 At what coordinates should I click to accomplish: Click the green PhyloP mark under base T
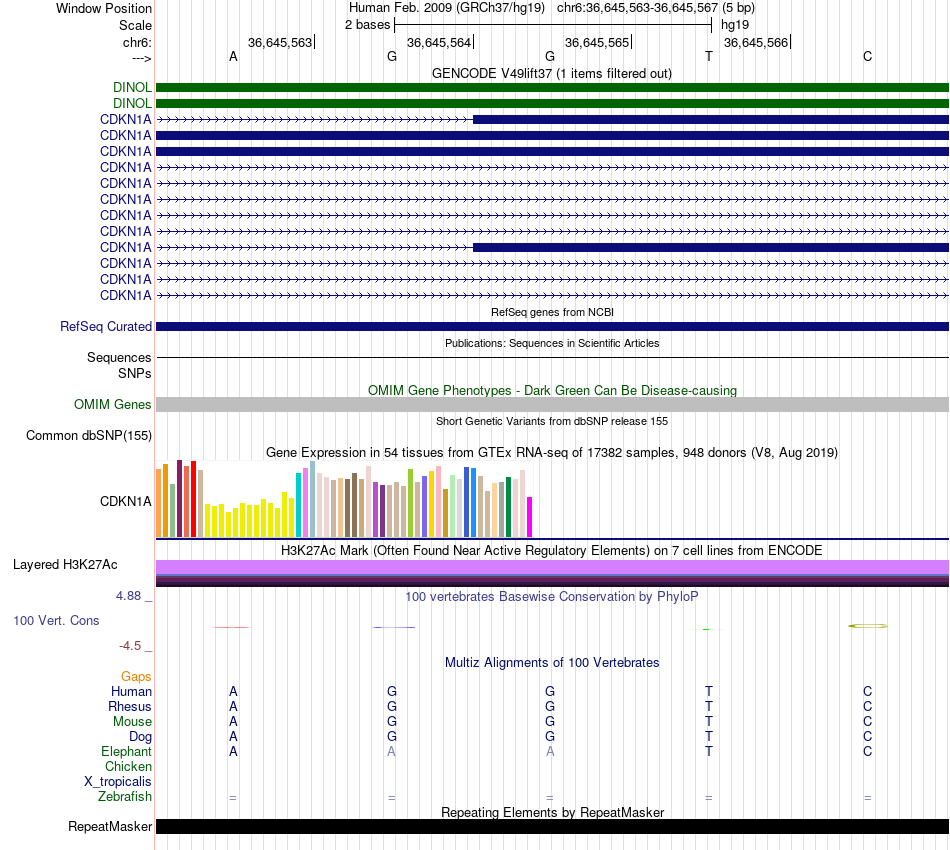[706, 629]
